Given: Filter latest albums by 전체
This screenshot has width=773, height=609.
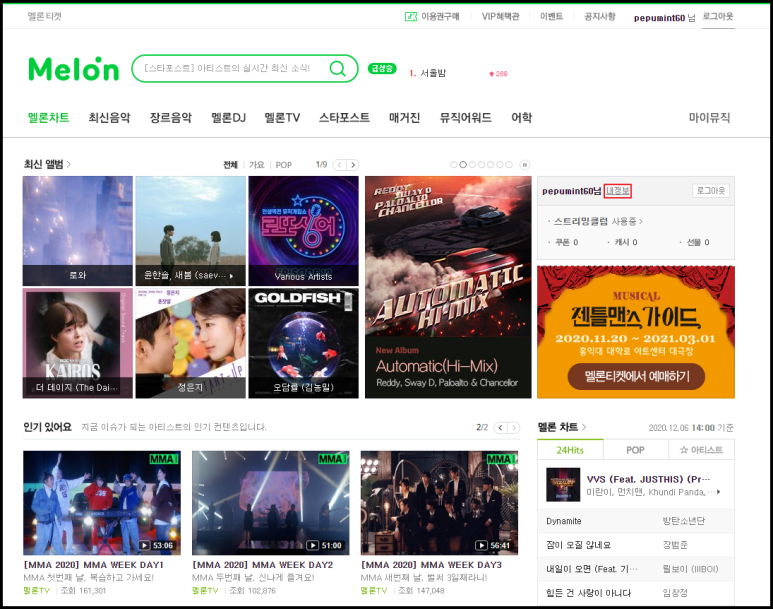Looking at the screenshot, I should [x=230, y=165].
